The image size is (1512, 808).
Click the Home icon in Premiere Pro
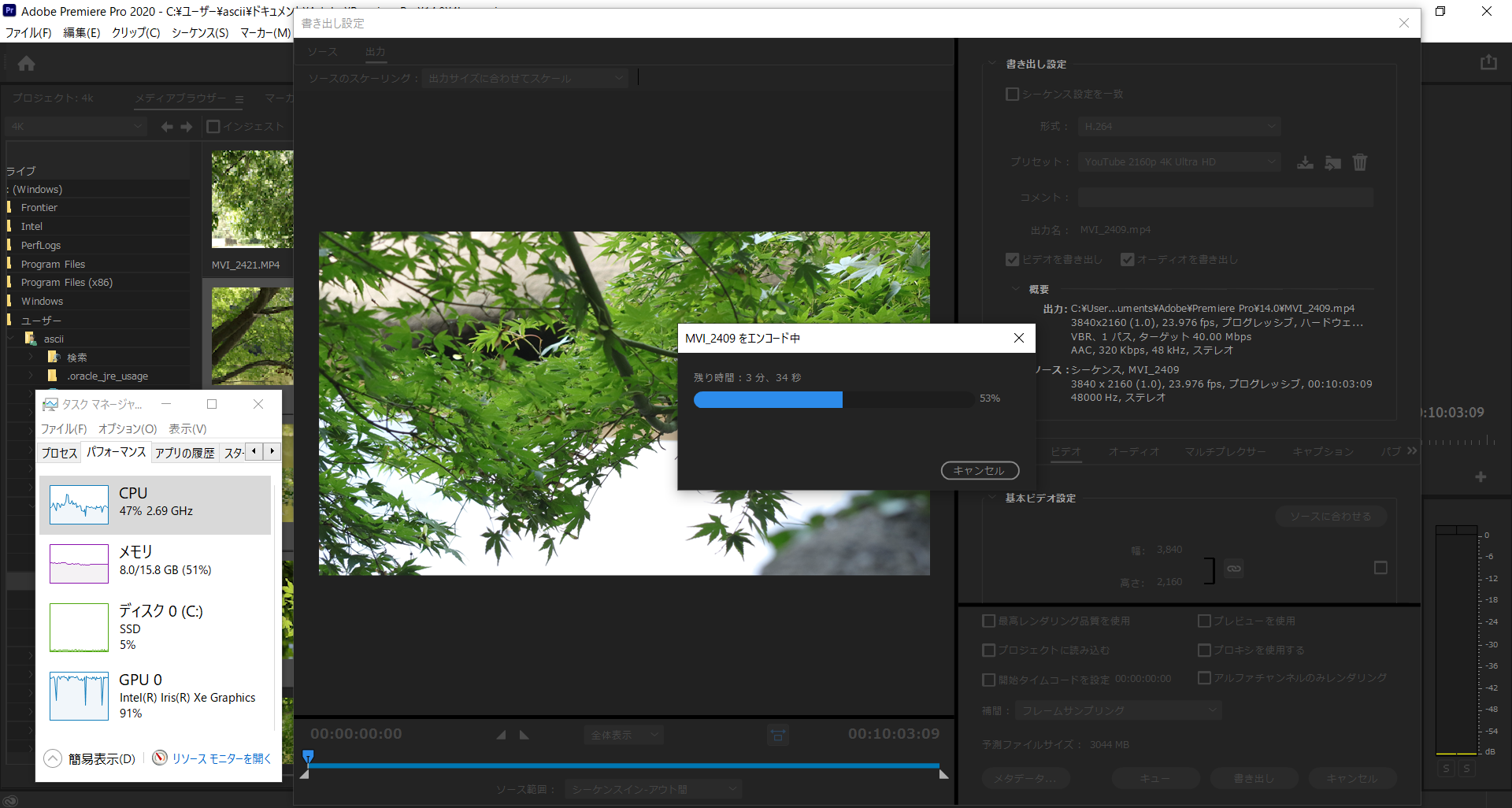pyautogui.click(x=27, y=64)
